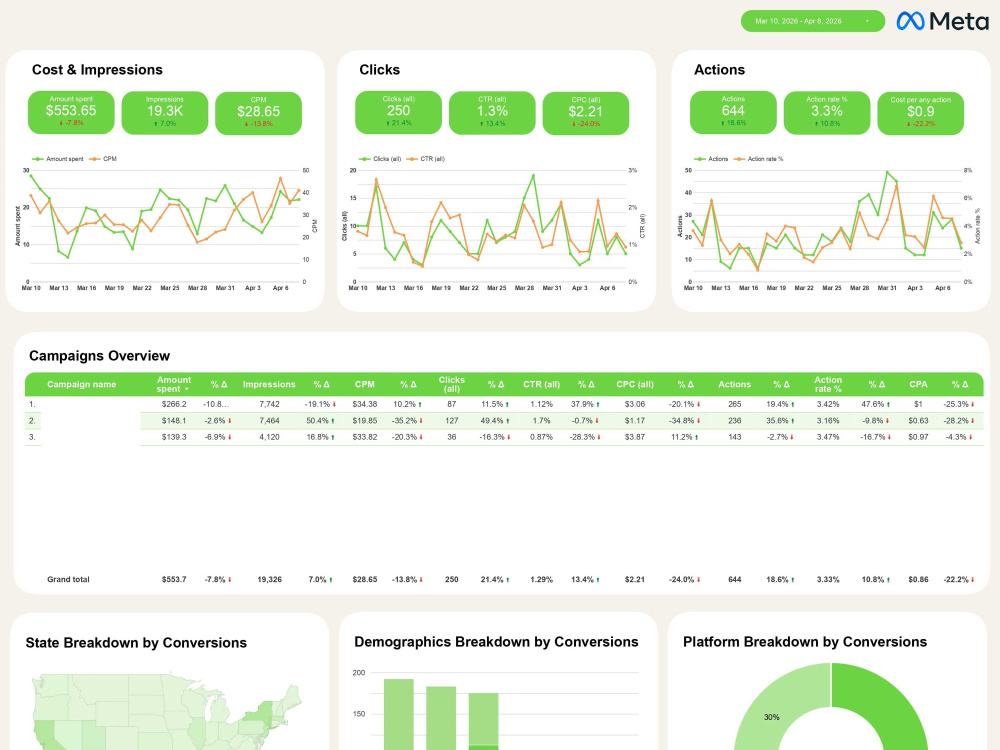
Task: Click the State Breakdown by Conversions title
Action: (136, 643)
